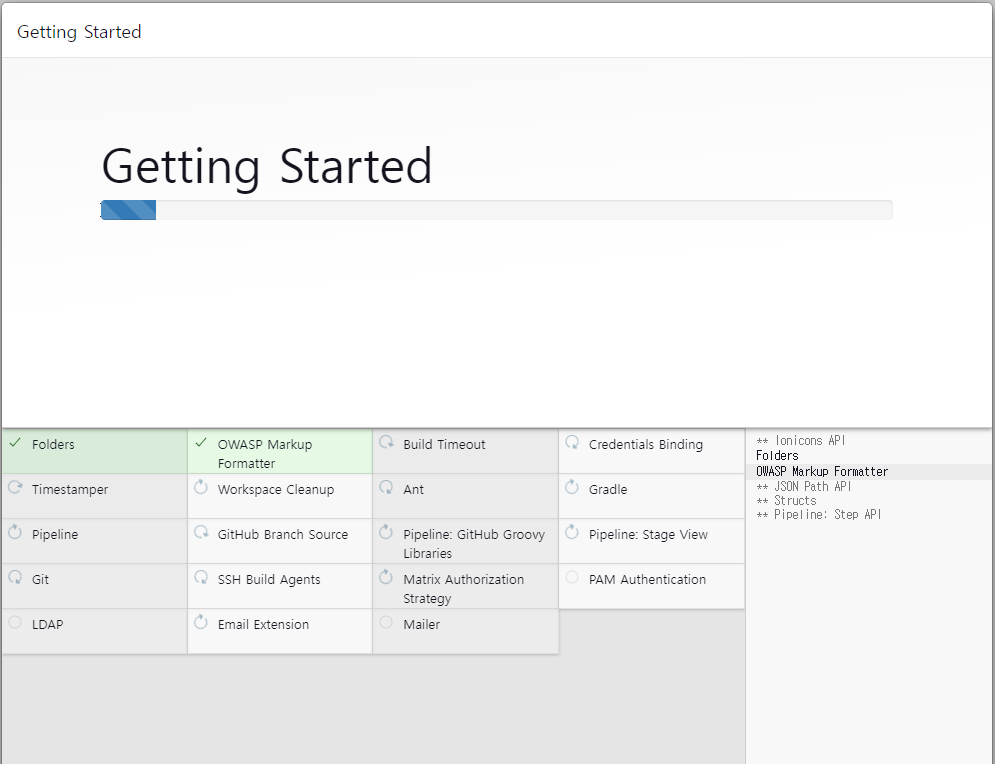Screen dimensions: 995x764
Task: Click the SSH Build Agents label
Action: tap(269, 580)
